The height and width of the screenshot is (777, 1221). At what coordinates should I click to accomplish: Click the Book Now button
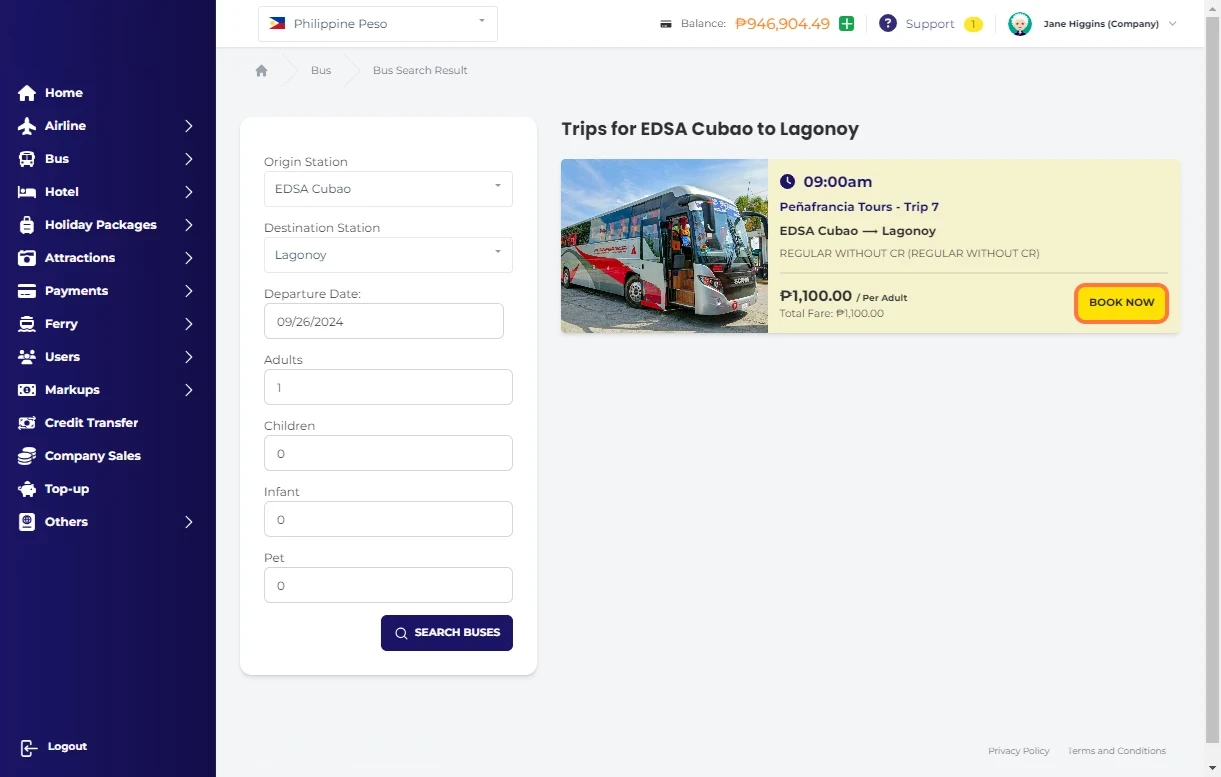[1121, 303]
